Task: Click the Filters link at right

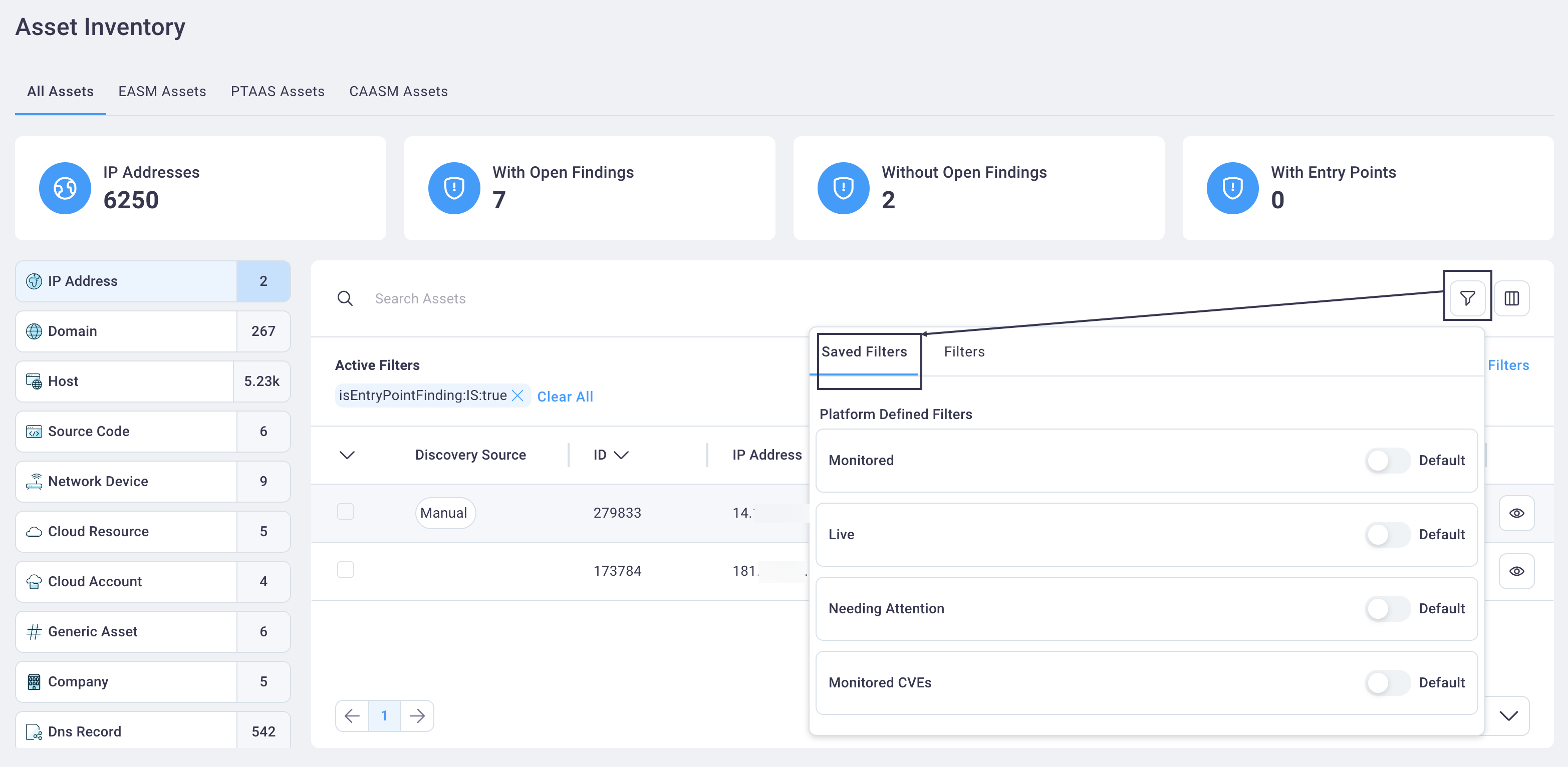Action: [1508, 365]
